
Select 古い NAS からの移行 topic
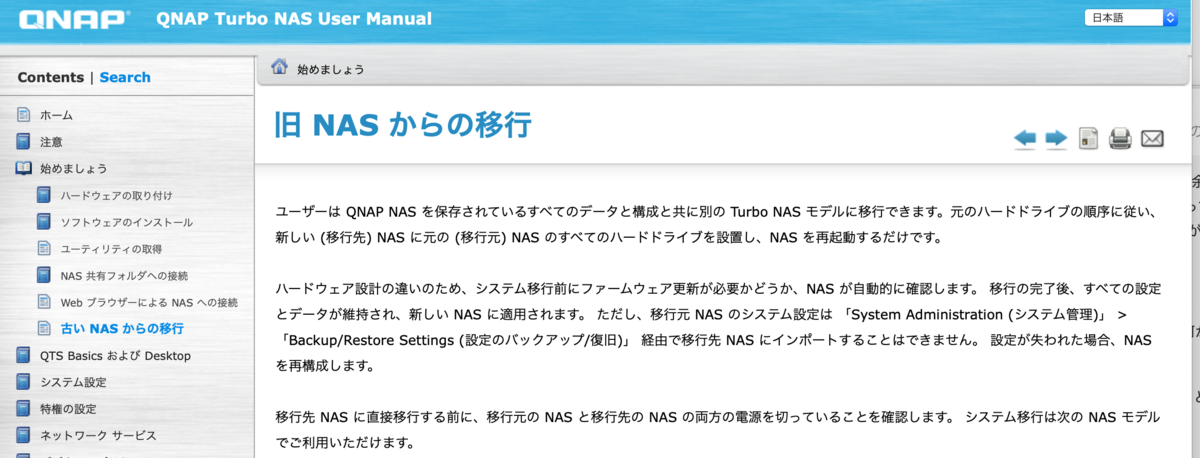(122, 328)
